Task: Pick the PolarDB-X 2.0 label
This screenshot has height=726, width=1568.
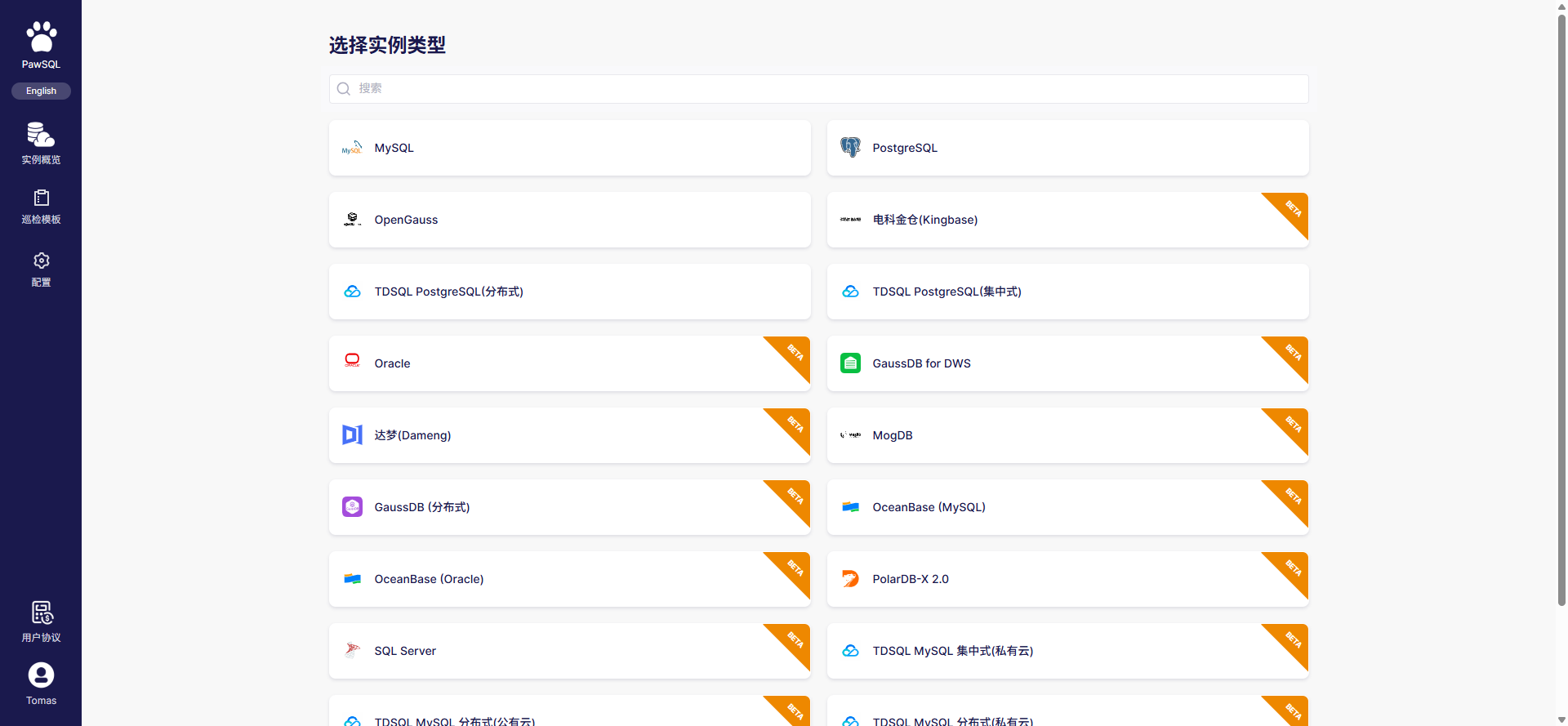Action: (x=911, y=579)
